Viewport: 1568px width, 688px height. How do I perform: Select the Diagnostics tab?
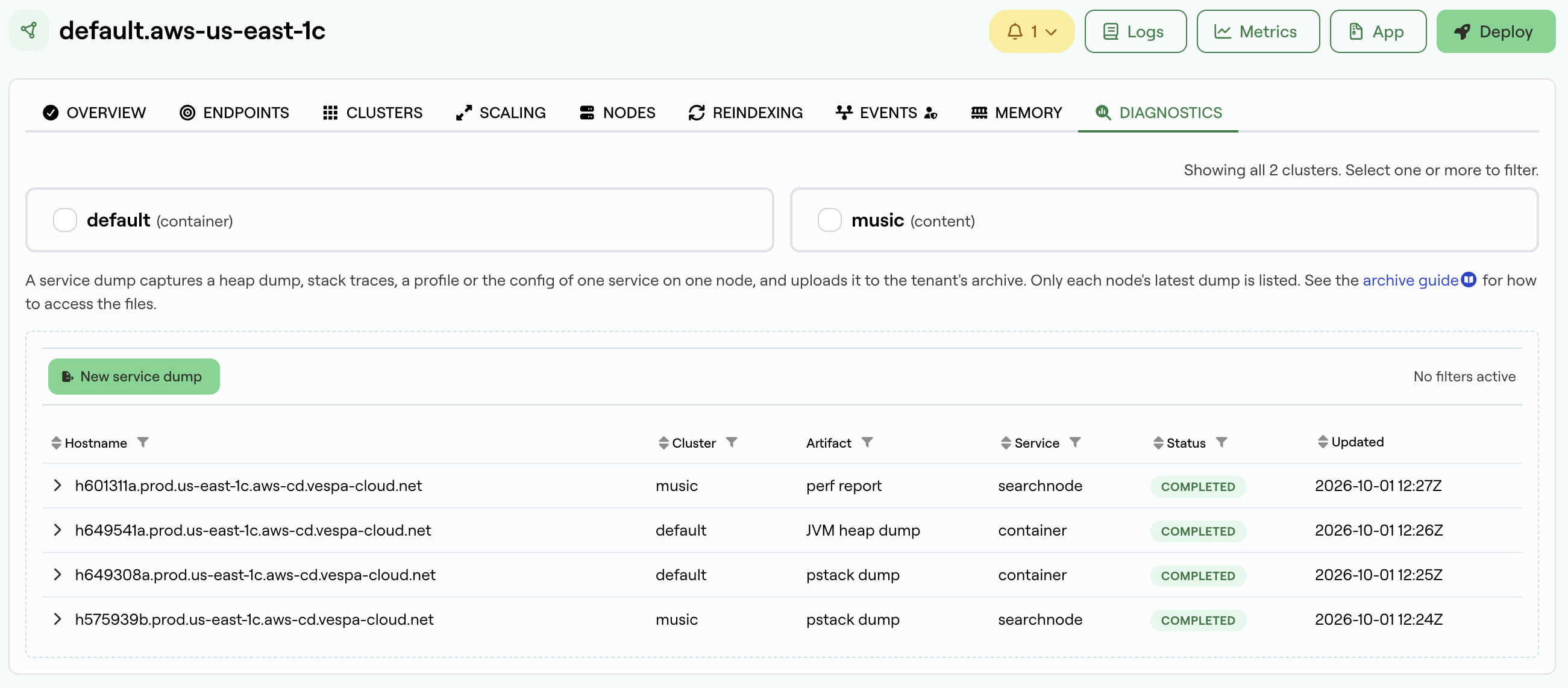click(1158, 113)
